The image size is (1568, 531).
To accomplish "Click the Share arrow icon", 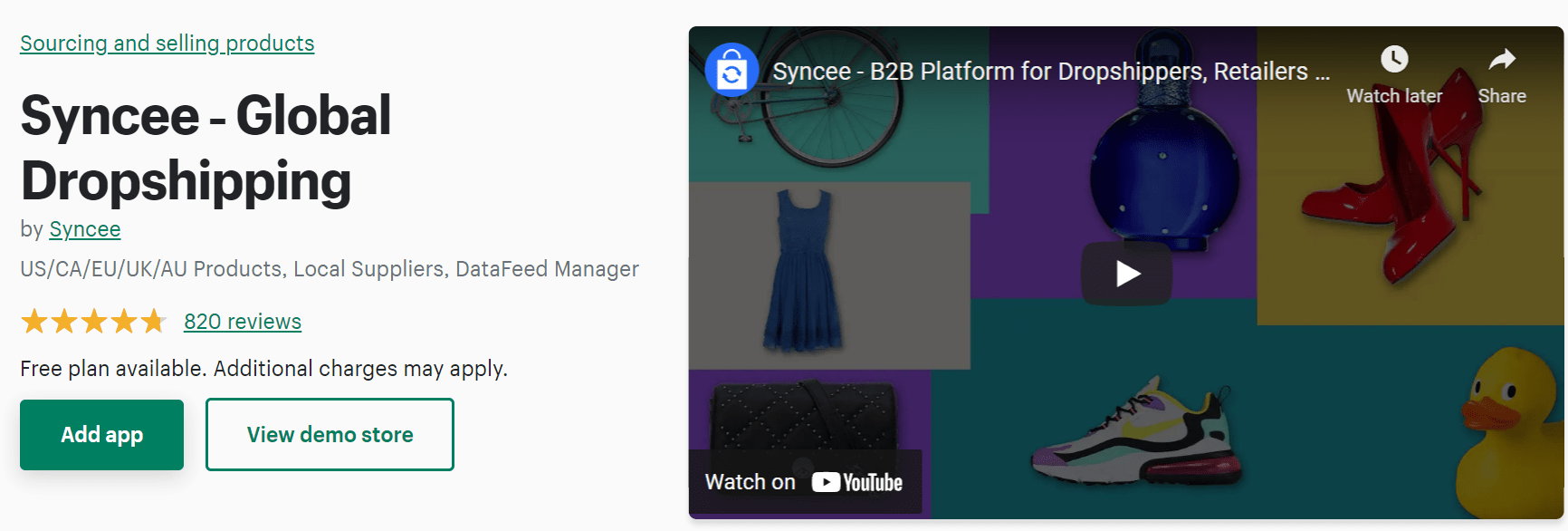I will [1502, 59].
